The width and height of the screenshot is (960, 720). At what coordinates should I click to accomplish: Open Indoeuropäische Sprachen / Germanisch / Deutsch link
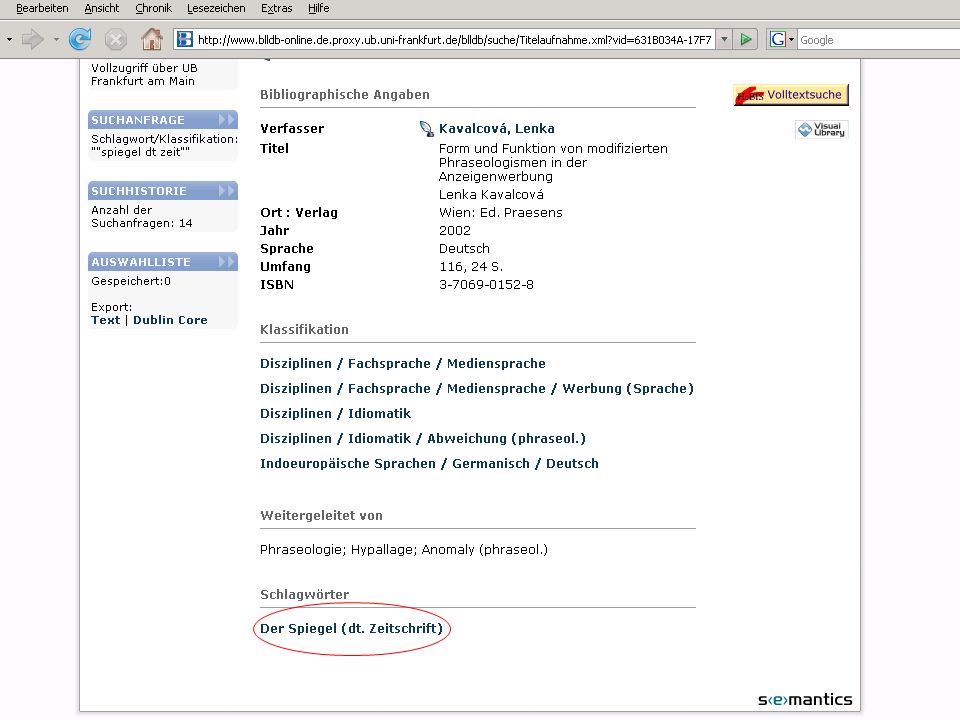pyautogui.click(x=429, y=463)
